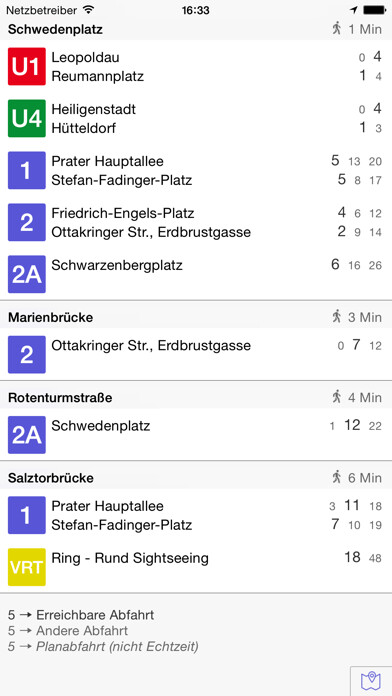Tap bus 2A icon under Rotenturmstraße
The width and height of the screenshot is (392, 696).
coord(27,435)
